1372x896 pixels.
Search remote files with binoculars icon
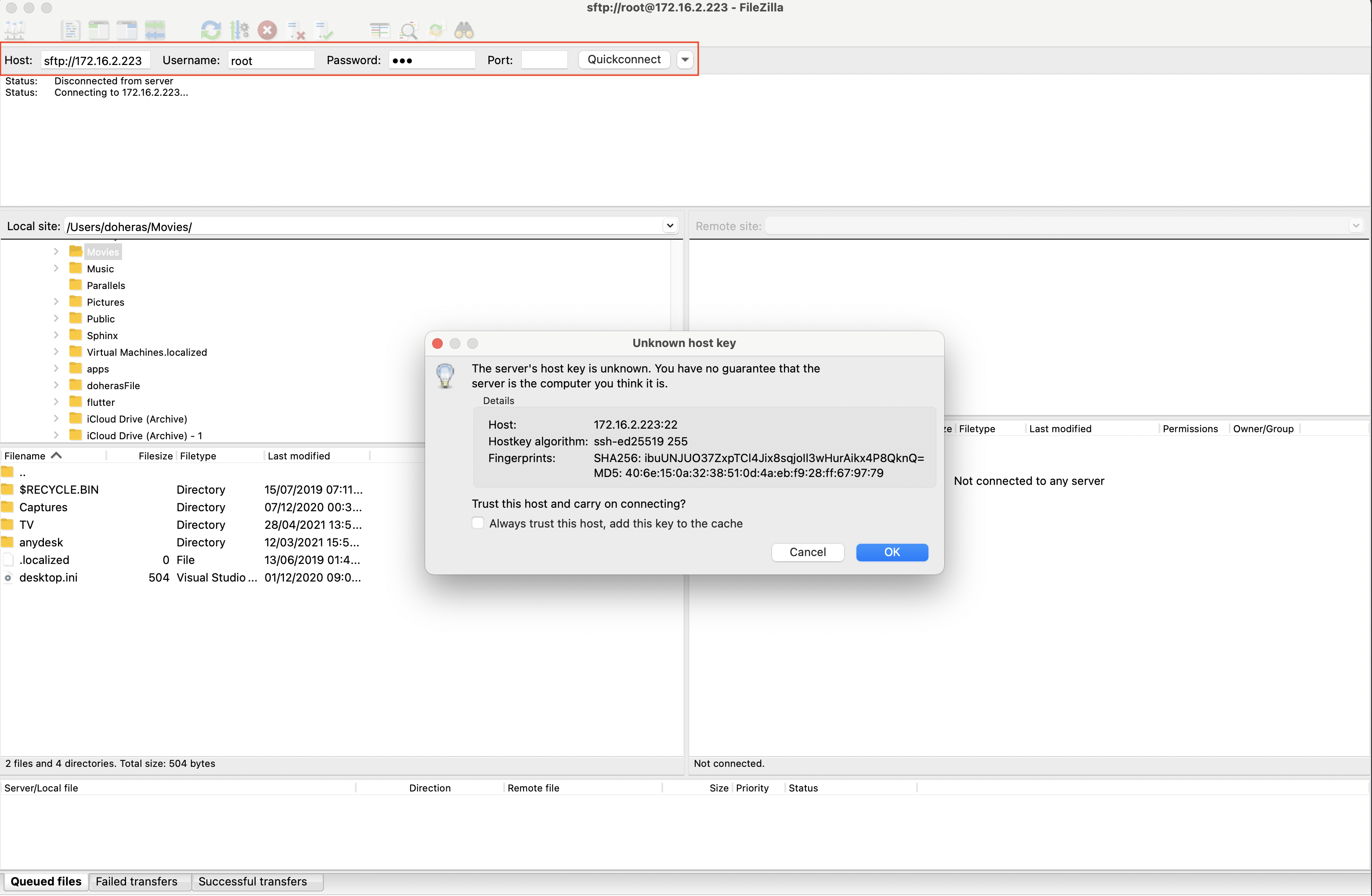pos(464,30)
